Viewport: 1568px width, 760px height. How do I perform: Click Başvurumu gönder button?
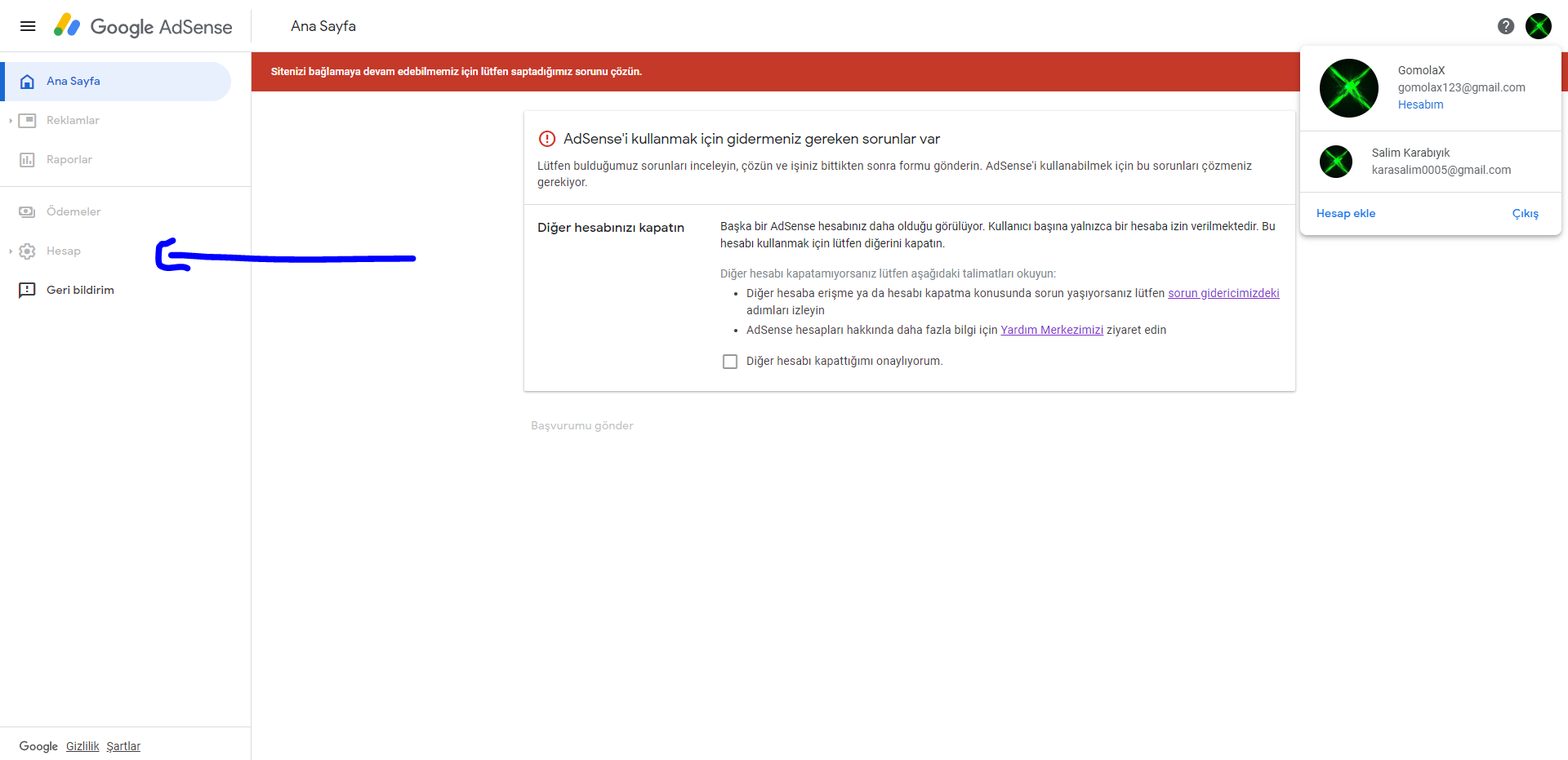(x=582, y=425)
